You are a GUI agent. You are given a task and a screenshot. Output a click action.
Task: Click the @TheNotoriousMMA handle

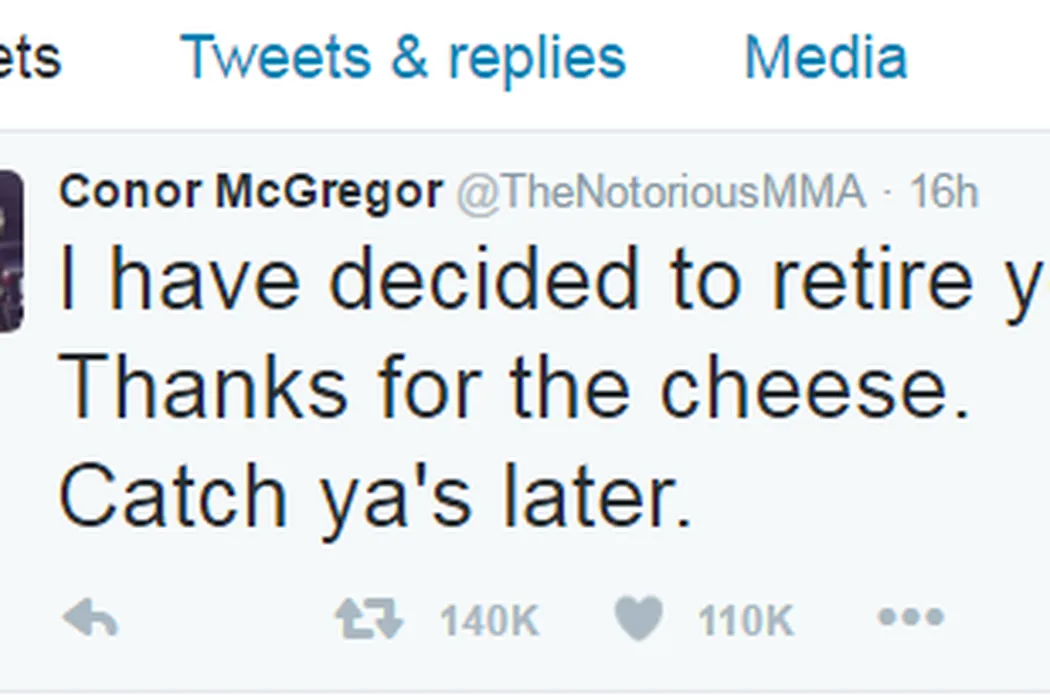coord(661,192)
